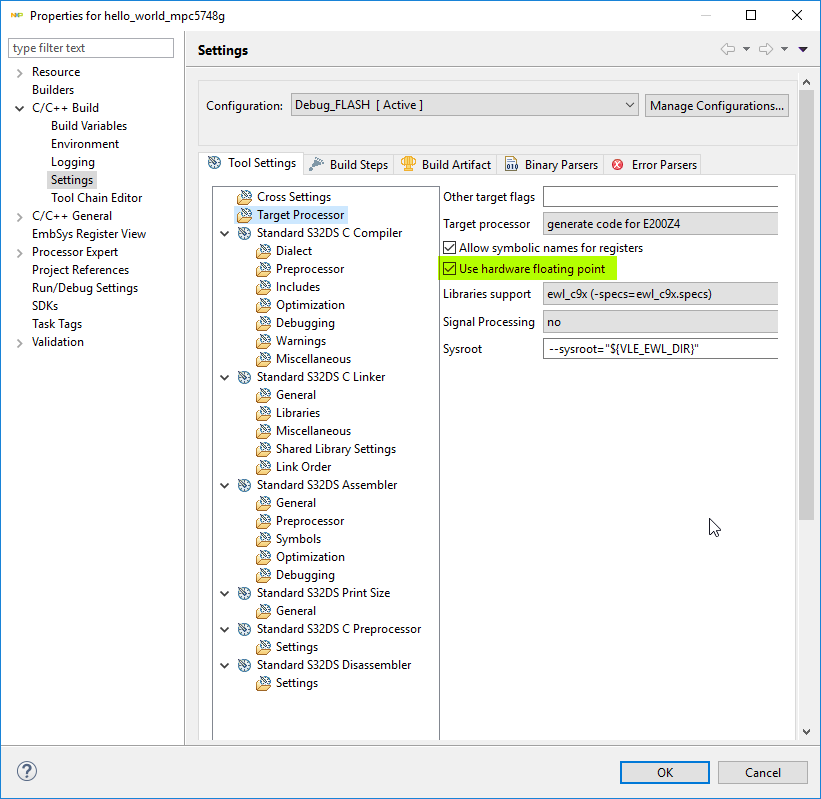Switch to the Build Steps tab
Screen dimensions: 821x799
(349, 164)
